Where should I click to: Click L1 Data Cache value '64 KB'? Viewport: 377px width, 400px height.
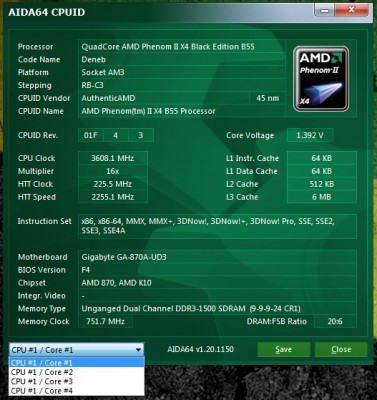click(x=322, y=171)
